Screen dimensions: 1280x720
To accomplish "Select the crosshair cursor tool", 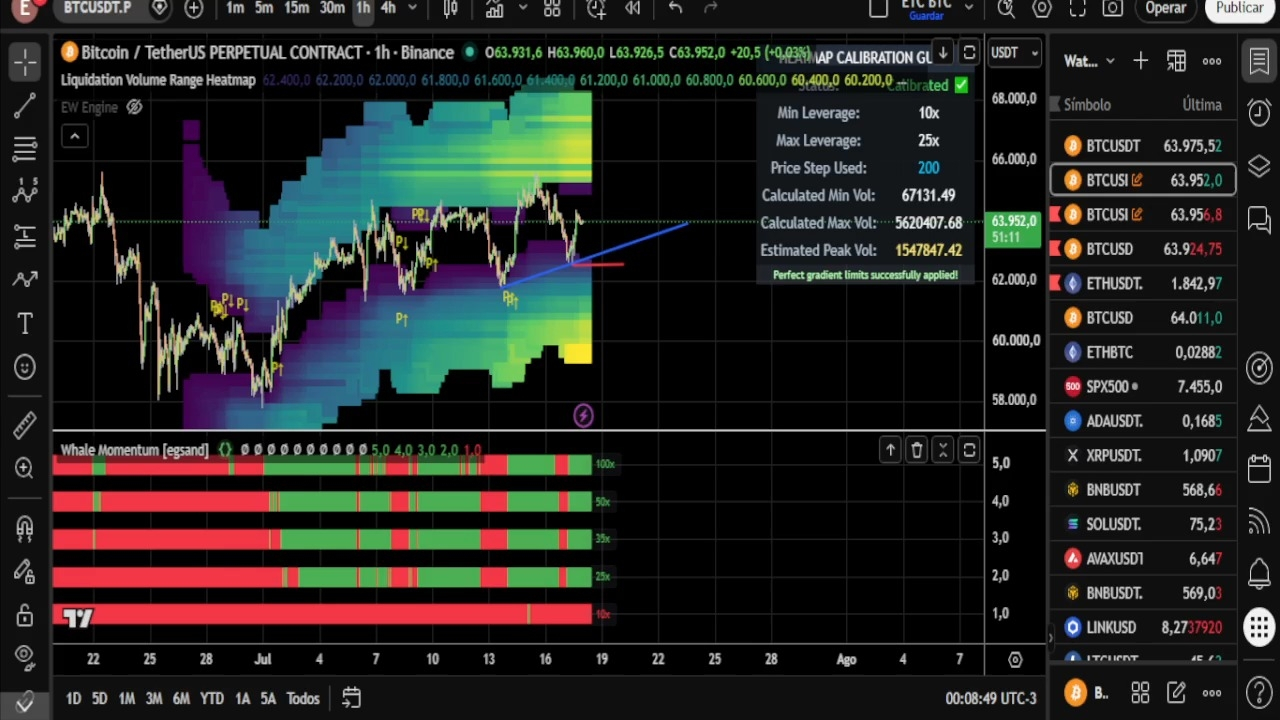I will tap(25, 62).
